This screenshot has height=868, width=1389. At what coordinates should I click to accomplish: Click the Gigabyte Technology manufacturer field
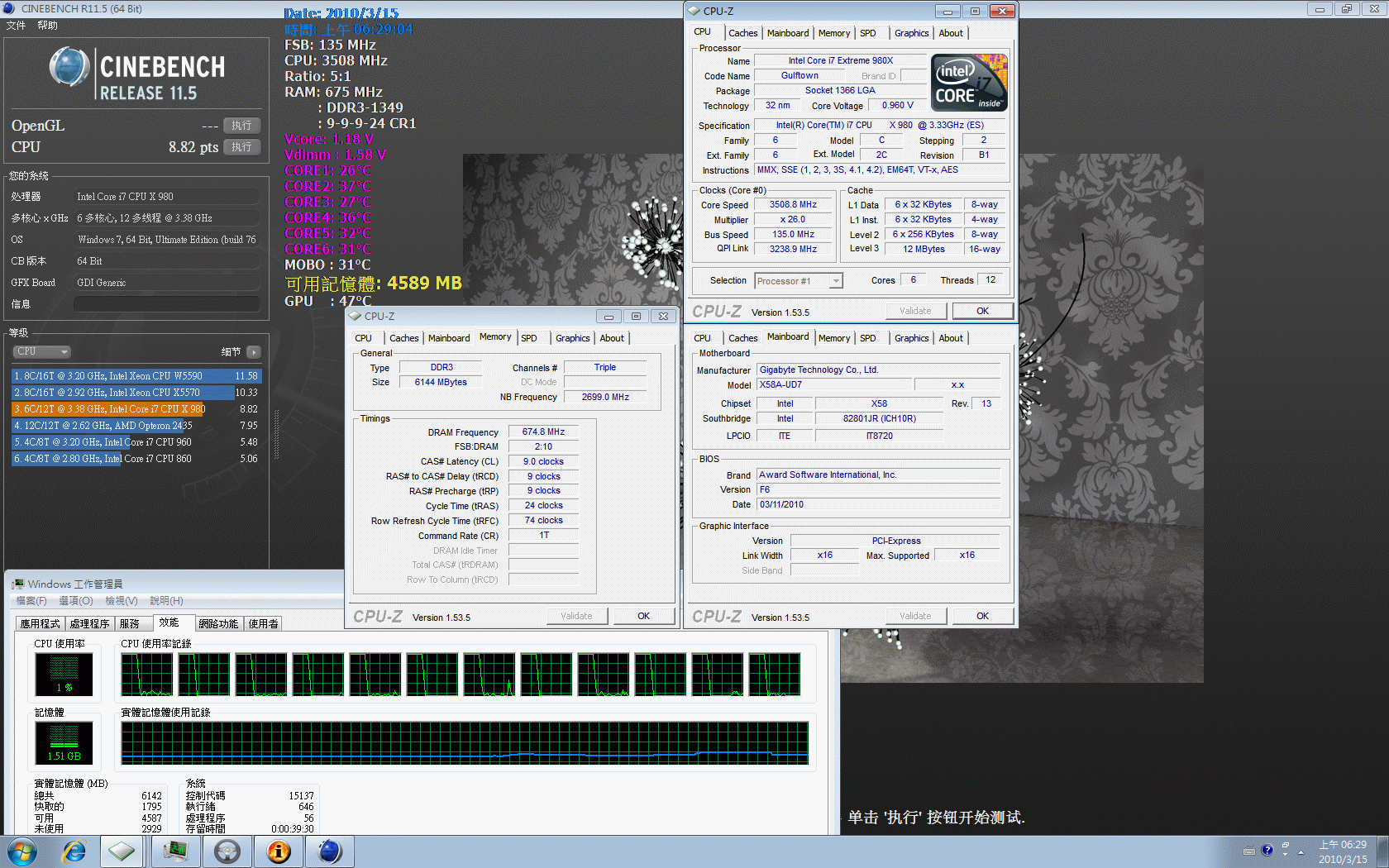click(x=879, y=370)
